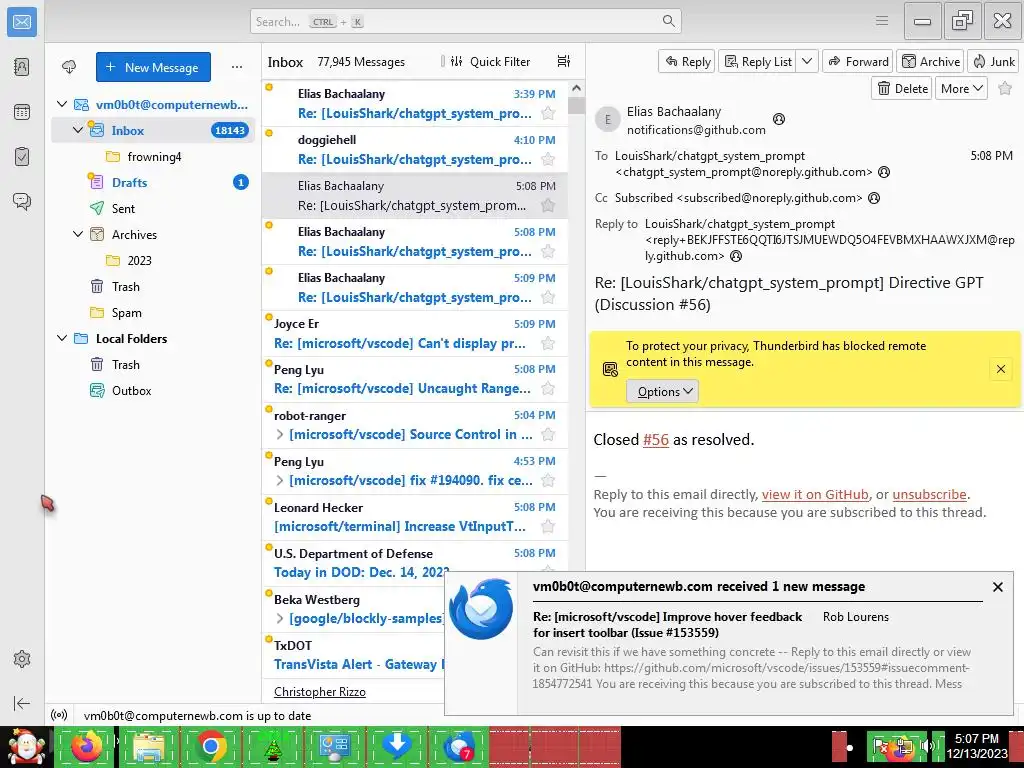
Task: Collapse the Inbox folder
Action: pos(78,130)
